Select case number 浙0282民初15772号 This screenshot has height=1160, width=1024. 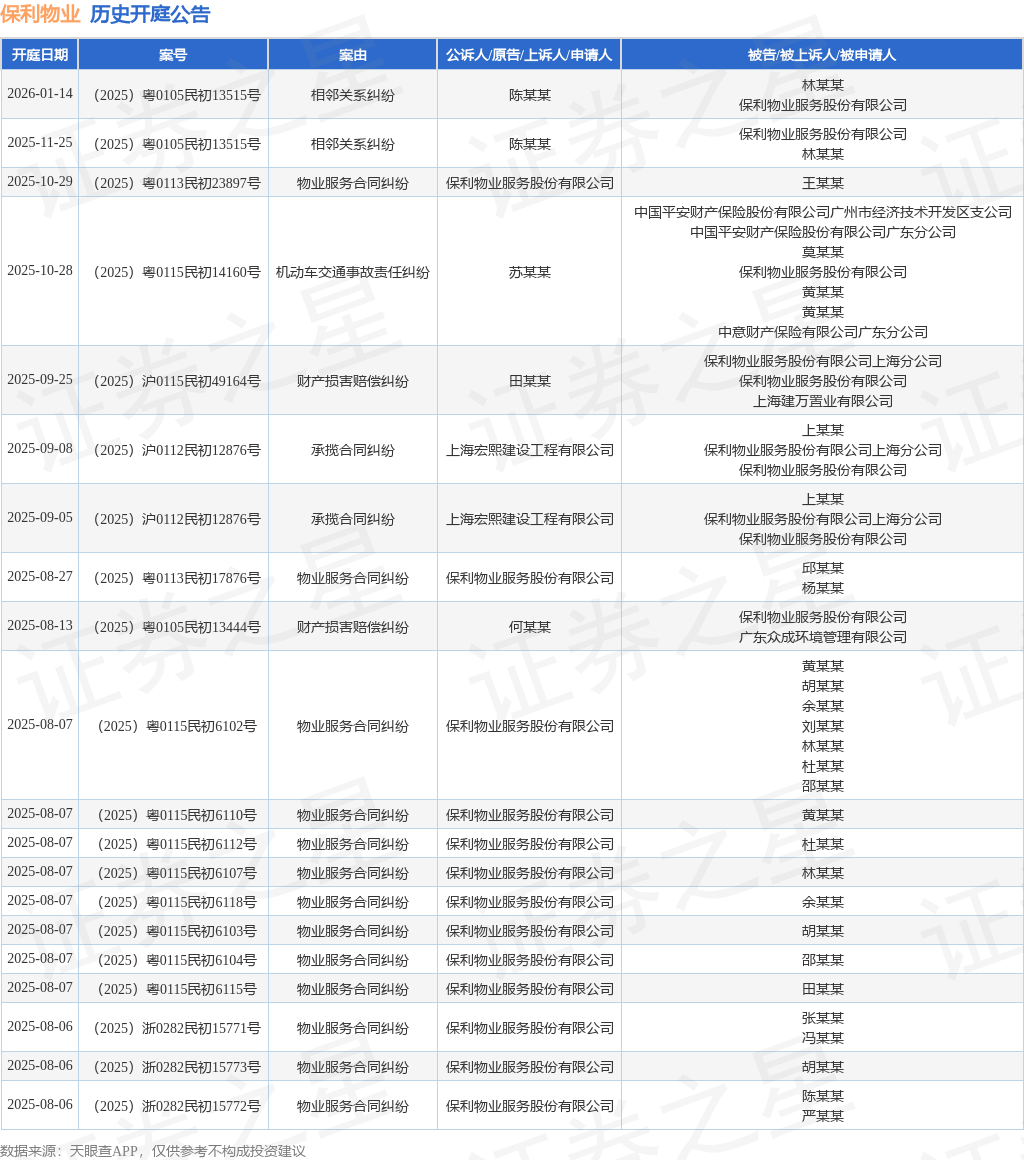coord(176,1106)
